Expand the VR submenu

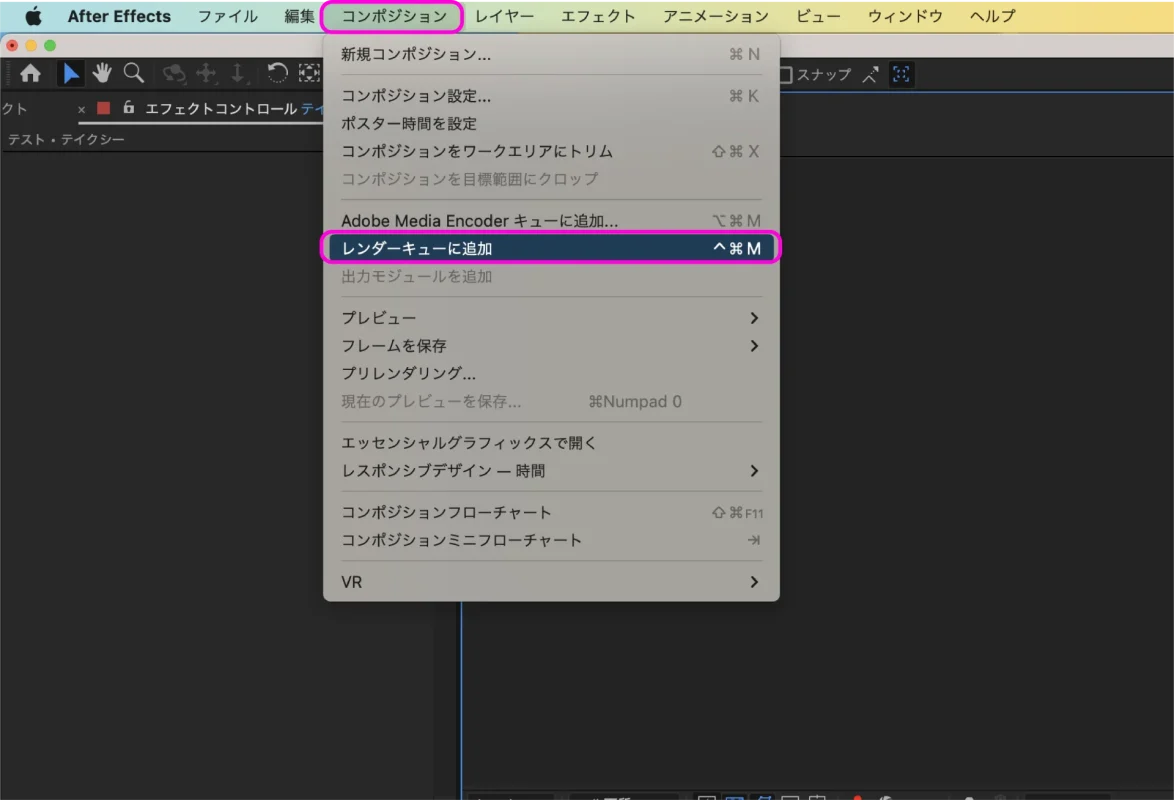click(x=551, y=582)
